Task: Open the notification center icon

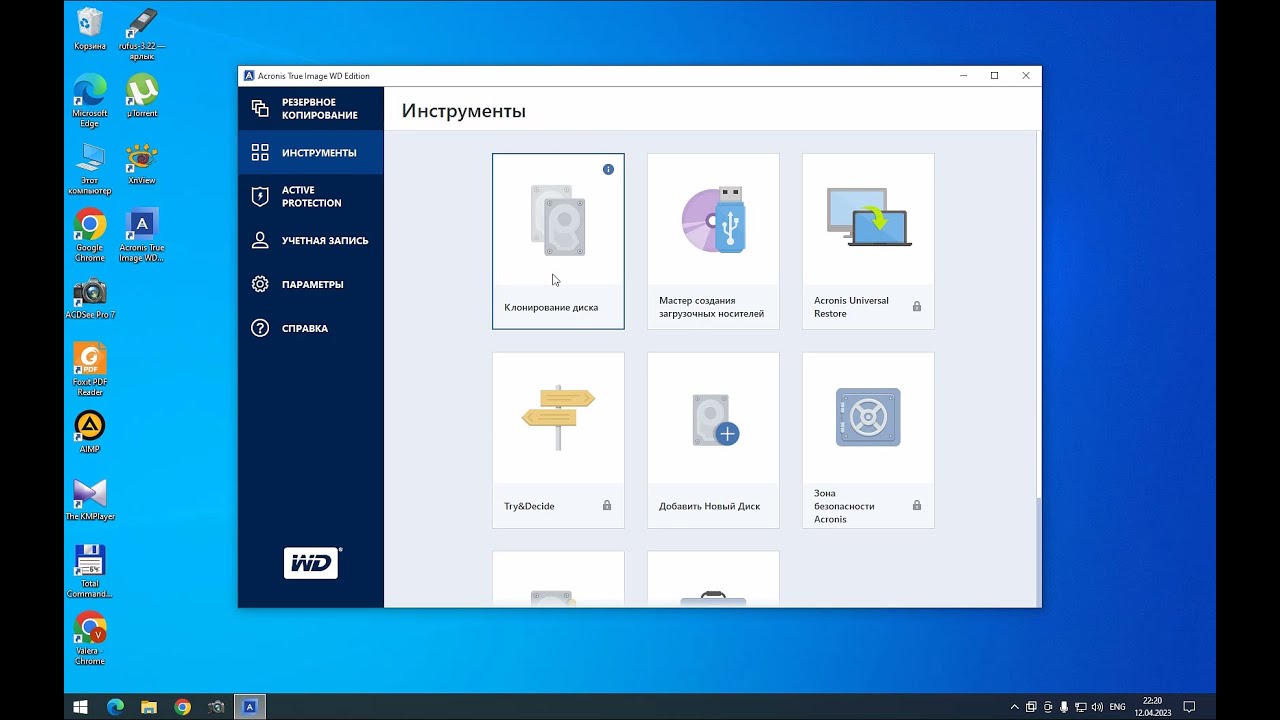Action: (x=1189, y=707)
